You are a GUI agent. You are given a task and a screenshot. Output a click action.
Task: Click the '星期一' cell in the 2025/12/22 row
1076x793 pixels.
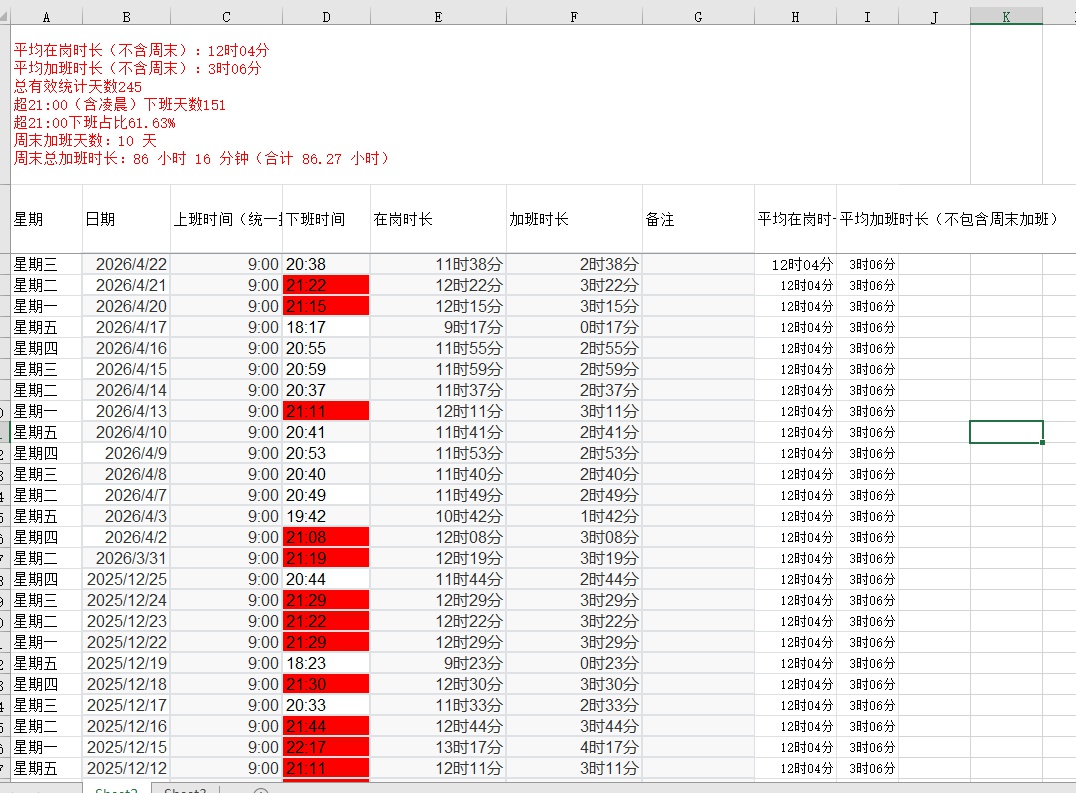tap(47, 642)
